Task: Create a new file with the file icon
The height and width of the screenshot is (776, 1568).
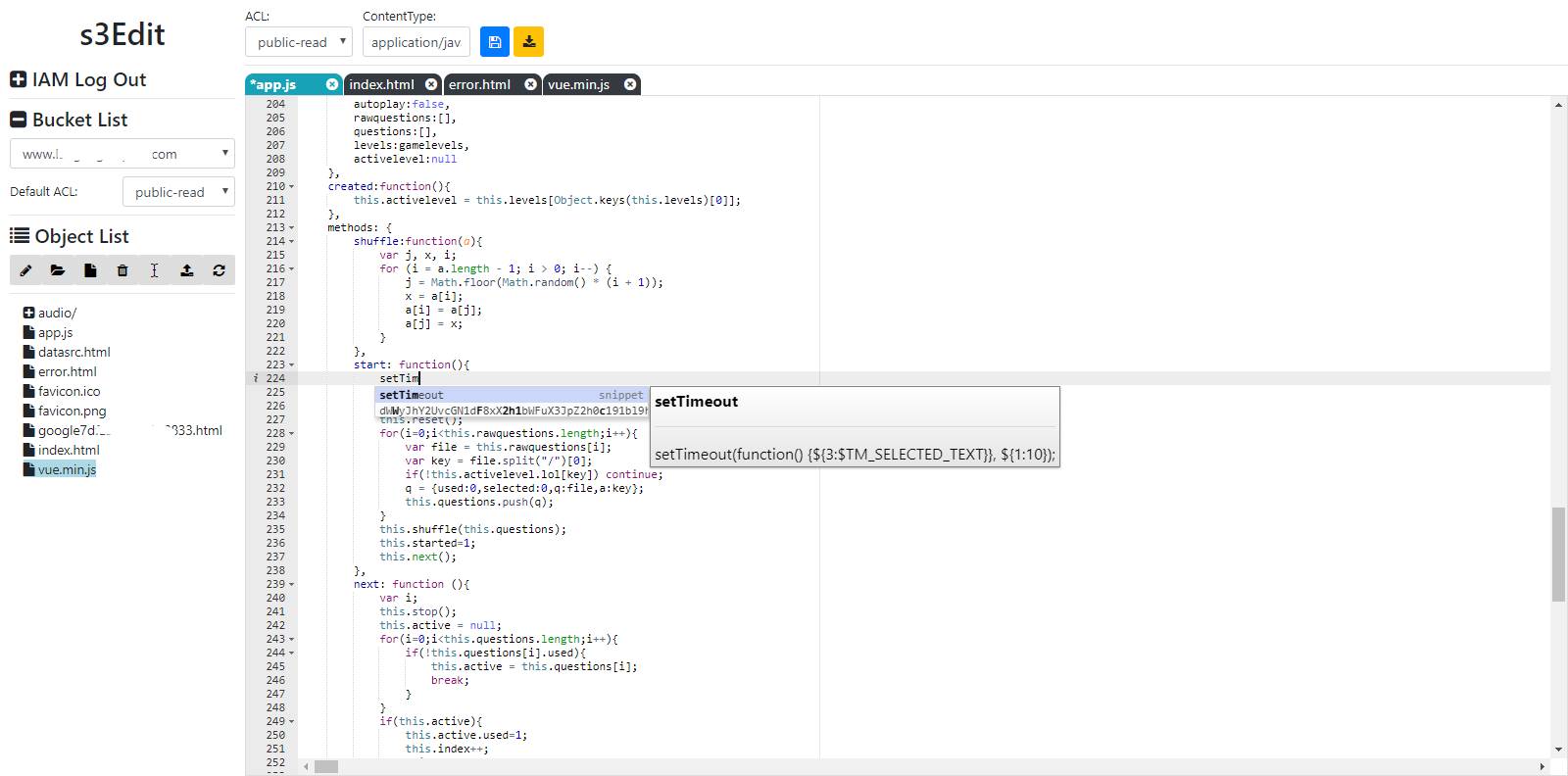Action: coord(90,270)
